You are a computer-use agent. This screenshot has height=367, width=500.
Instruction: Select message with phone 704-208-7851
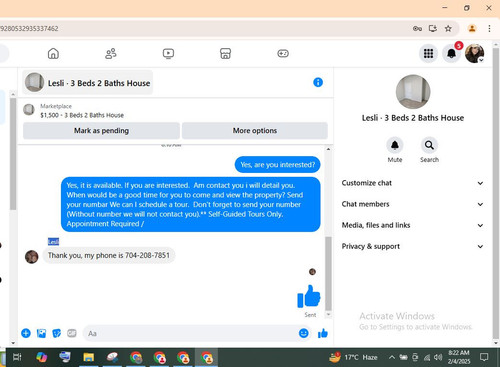point(109,255)
